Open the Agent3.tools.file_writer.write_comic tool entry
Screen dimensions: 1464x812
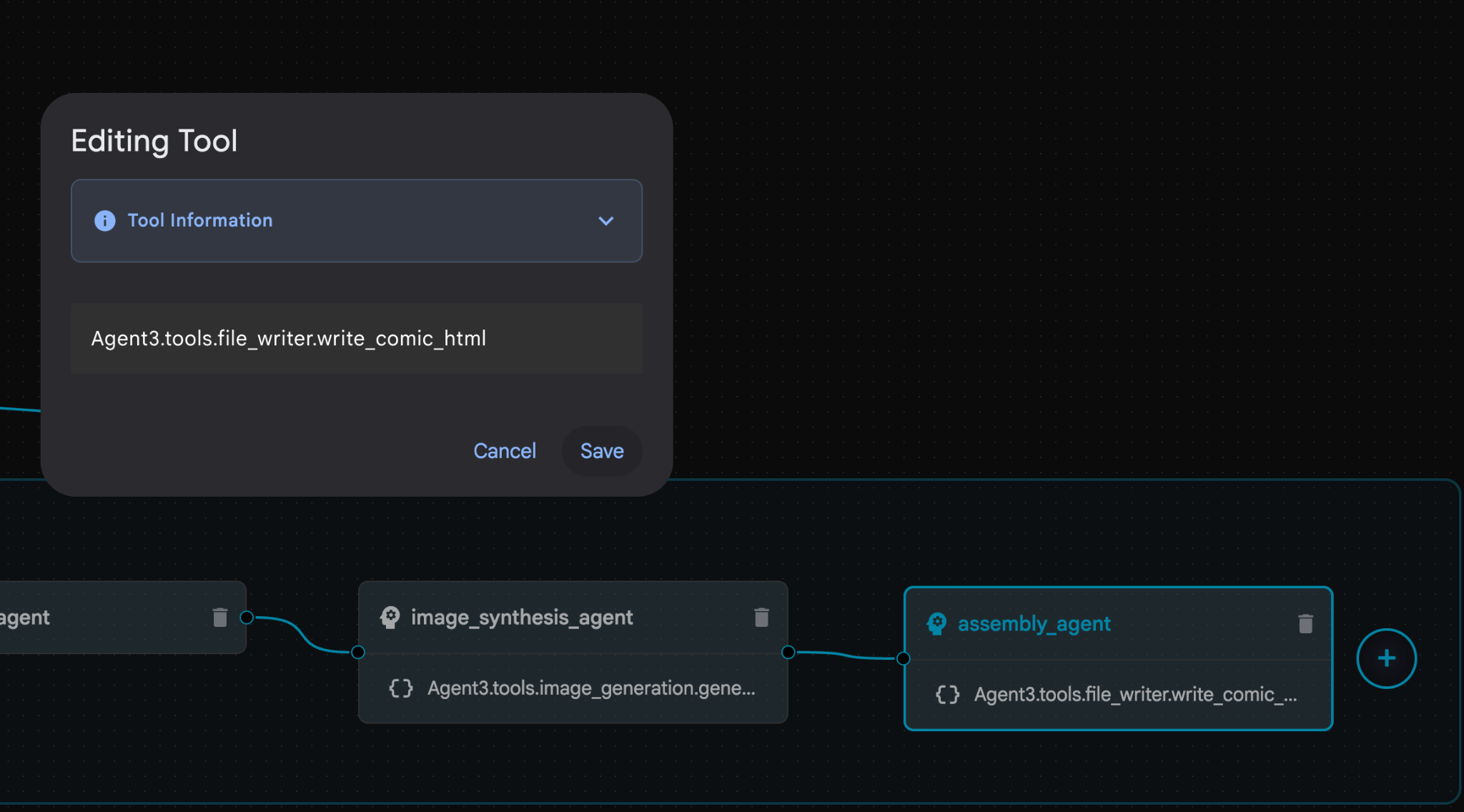click(x=1134, y=695)
